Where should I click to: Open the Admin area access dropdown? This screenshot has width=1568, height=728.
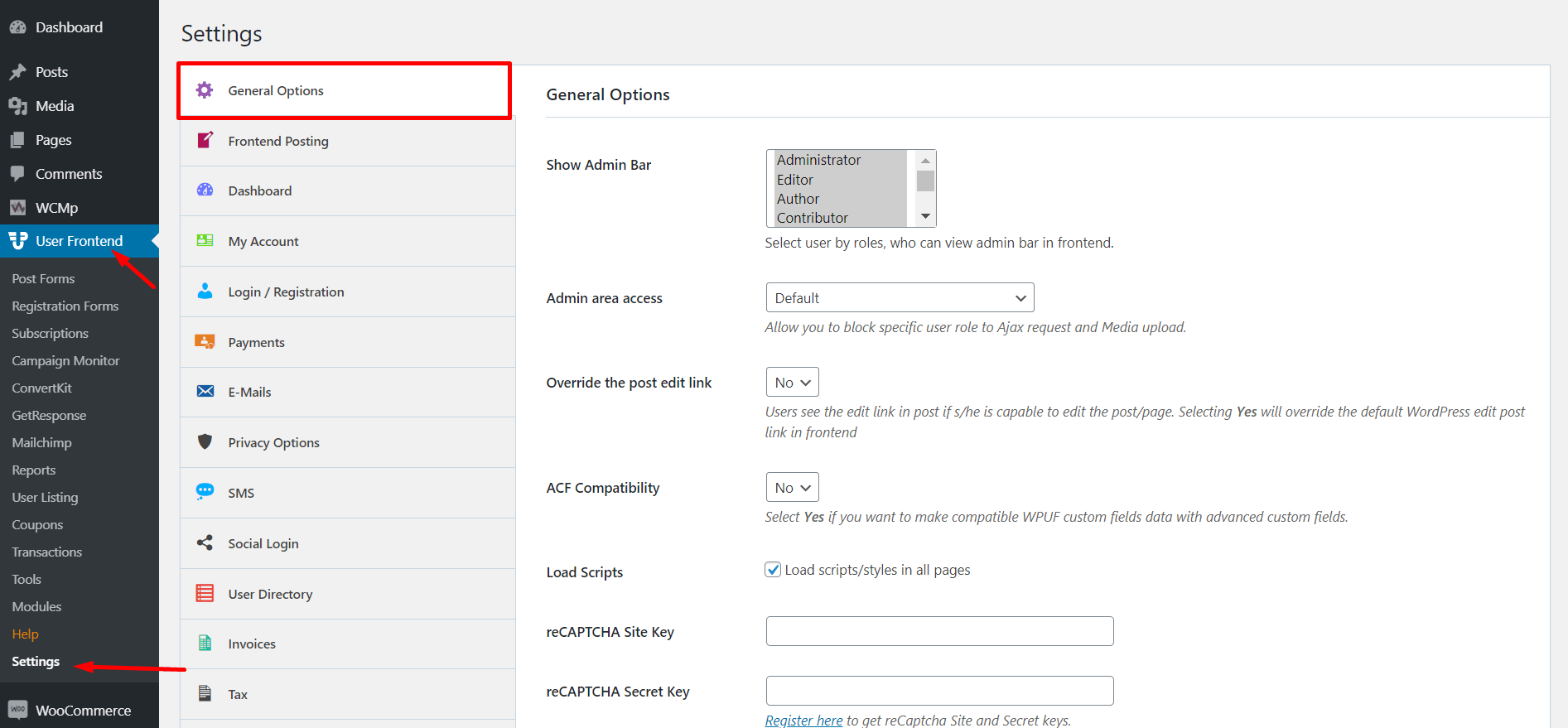click(x=900, y=298)
